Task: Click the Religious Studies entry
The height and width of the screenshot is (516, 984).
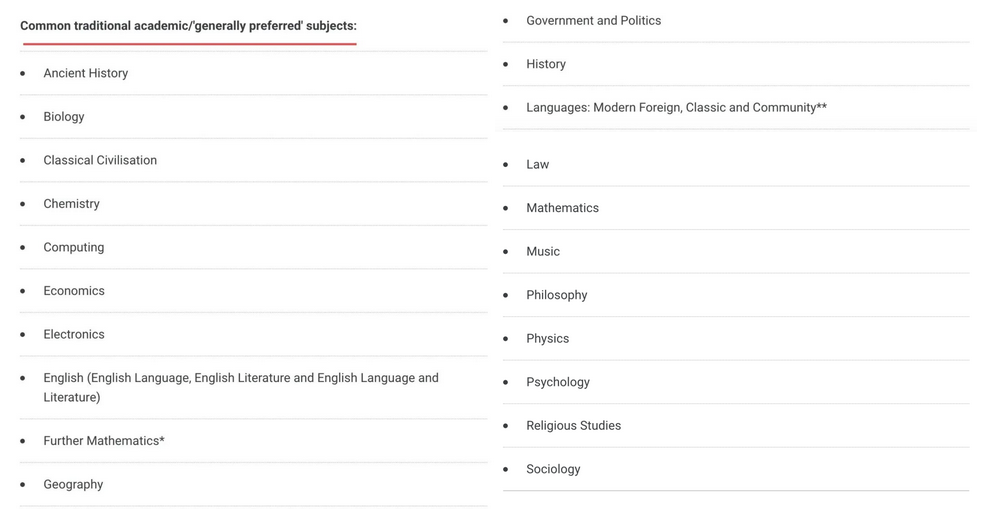Action: point(574,426)
